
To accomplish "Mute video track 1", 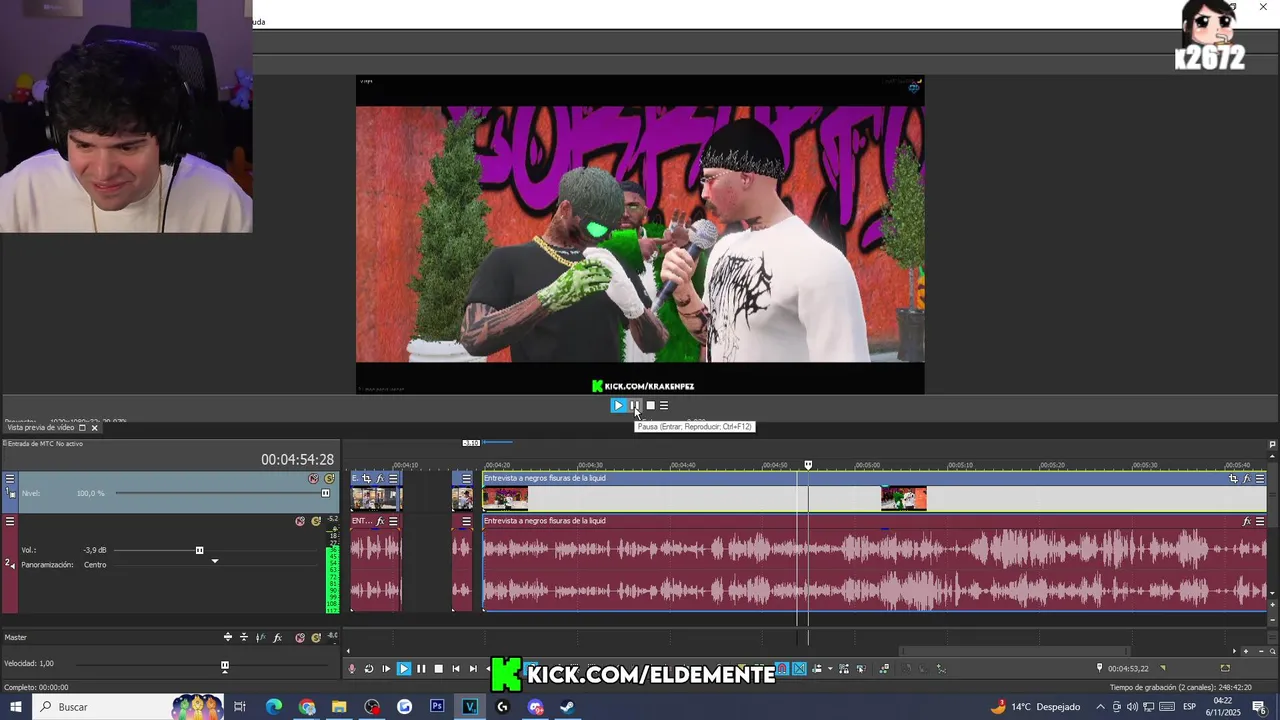I will click(313, 479).
